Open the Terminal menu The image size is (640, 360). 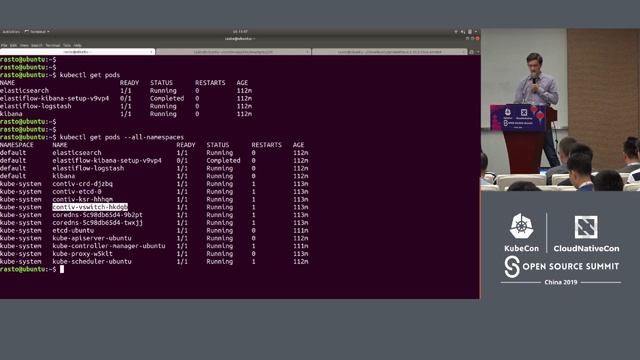(53, 45)
